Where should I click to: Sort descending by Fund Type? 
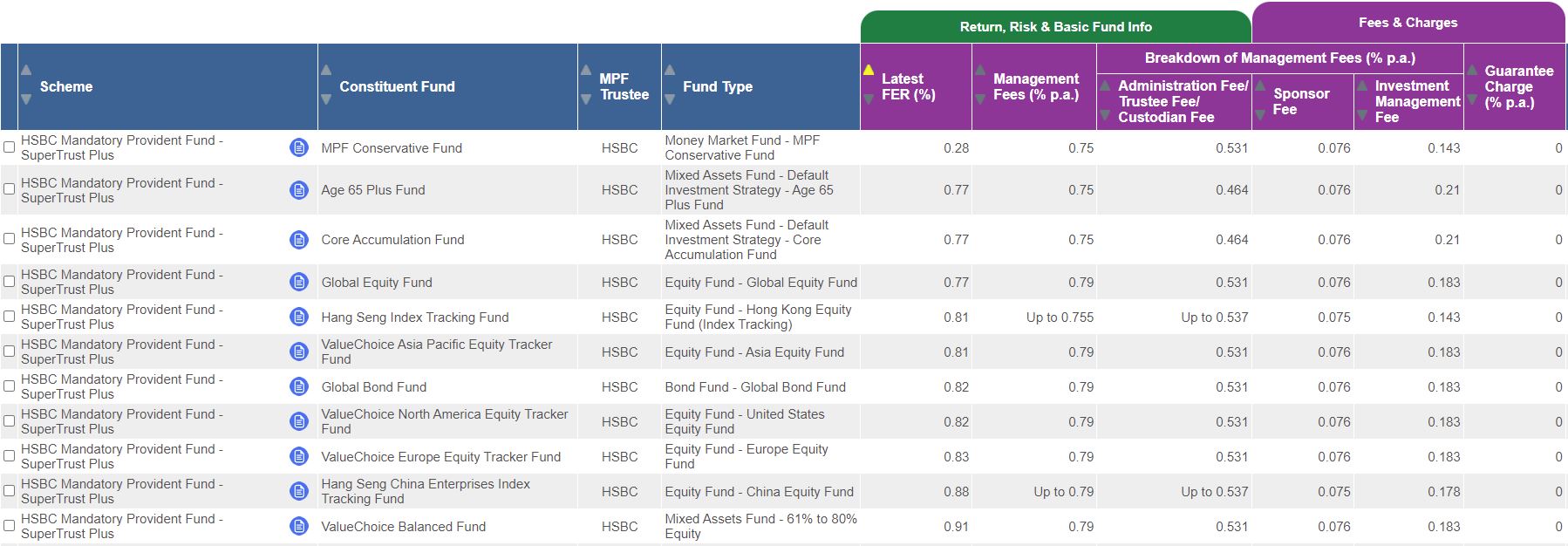click(670, 99)
